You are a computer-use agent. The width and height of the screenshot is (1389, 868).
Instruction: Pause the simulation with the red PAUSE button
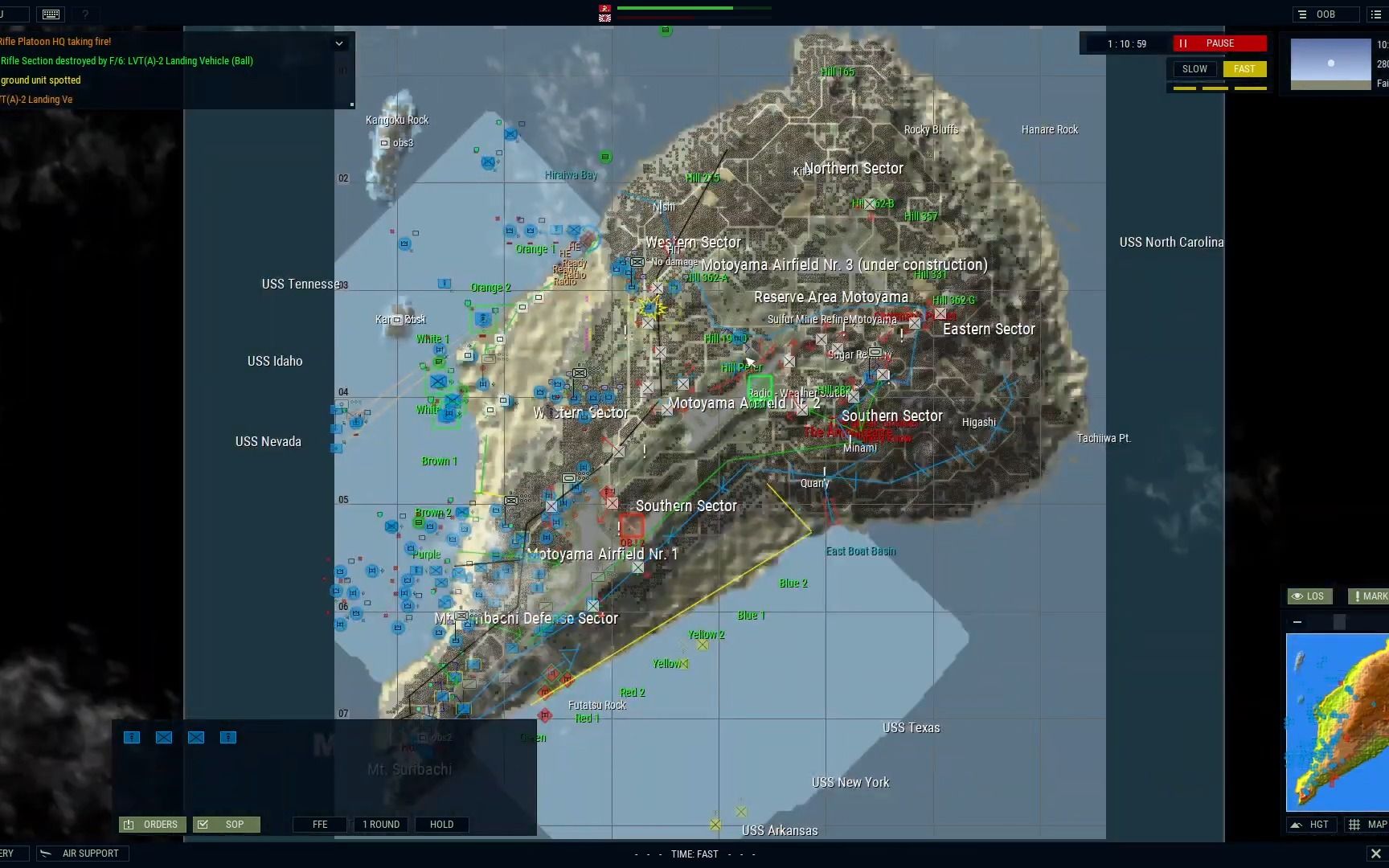coord(1219,43)
